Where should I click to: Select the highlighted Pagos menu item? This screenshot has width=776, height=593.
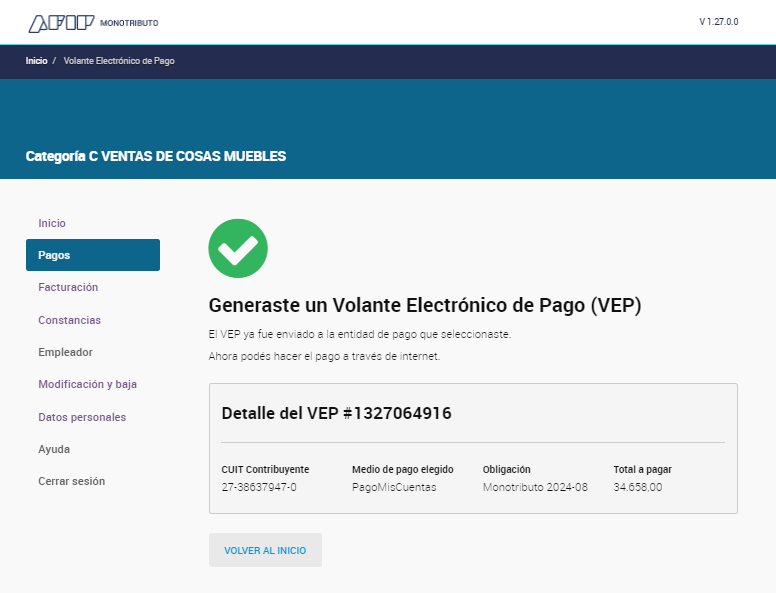93,255
